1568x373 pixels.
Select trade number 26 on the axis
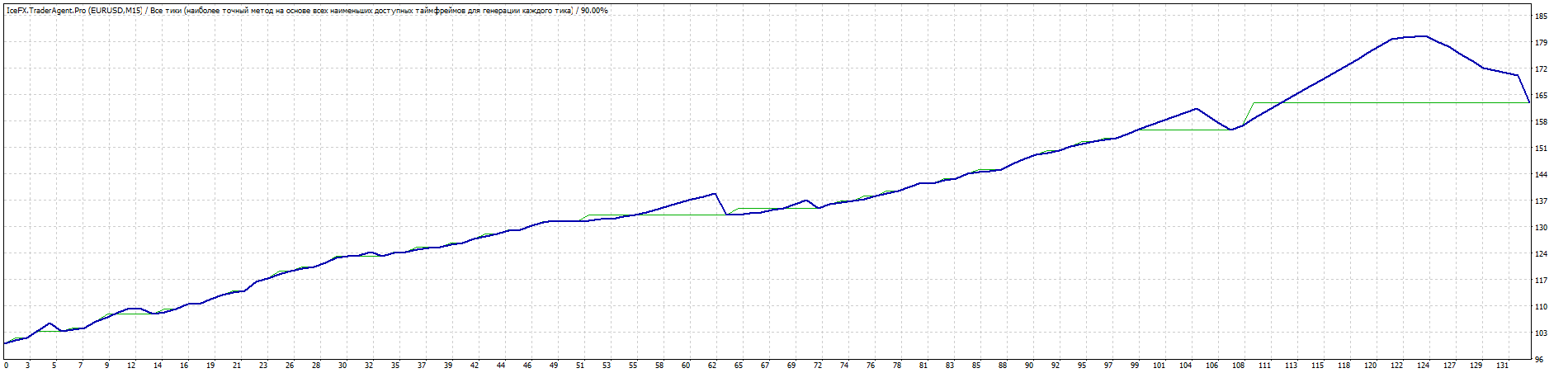[290, 366]
